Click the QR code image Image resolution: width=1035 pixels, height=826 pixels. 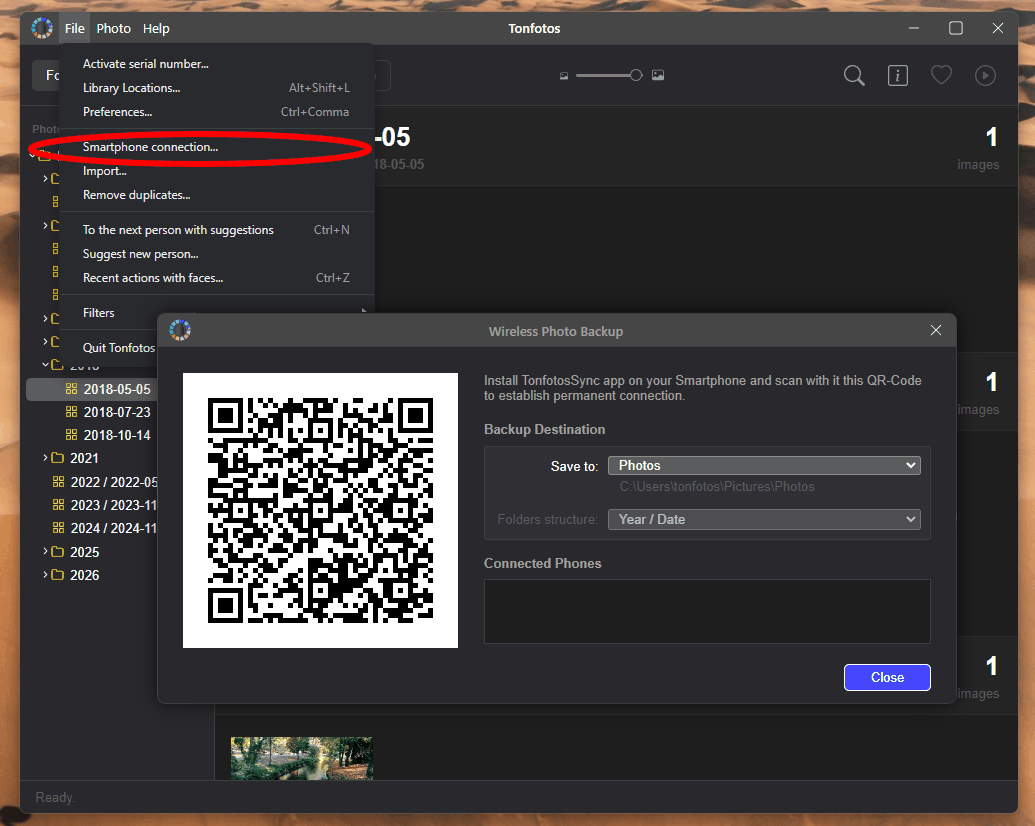[320, 510]
